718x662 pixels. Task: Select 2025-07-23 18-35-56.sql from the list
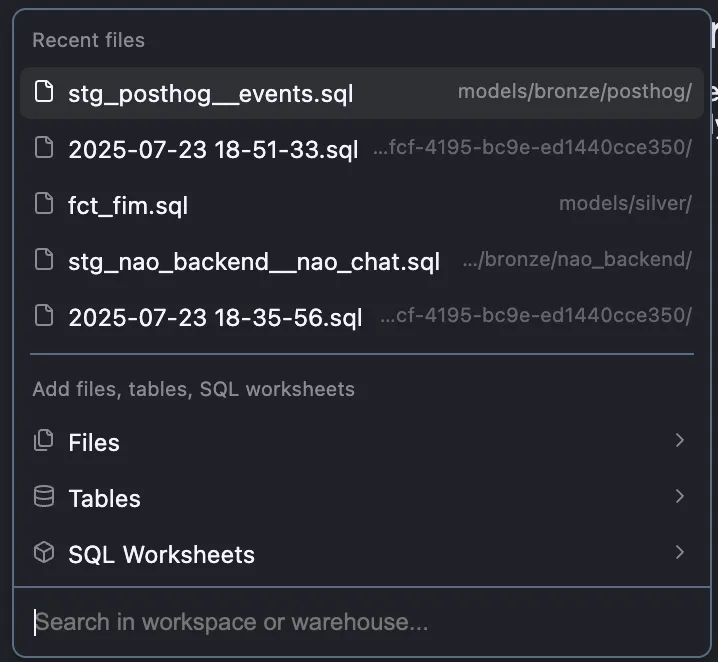[215, 318]
